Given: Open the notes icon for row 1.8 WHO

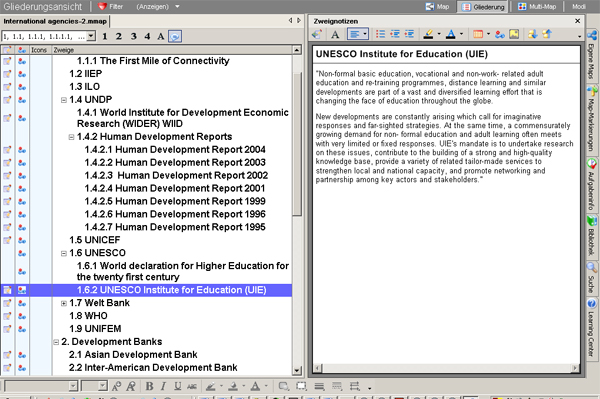Looking at the screenshot, I should click(7, 316).
